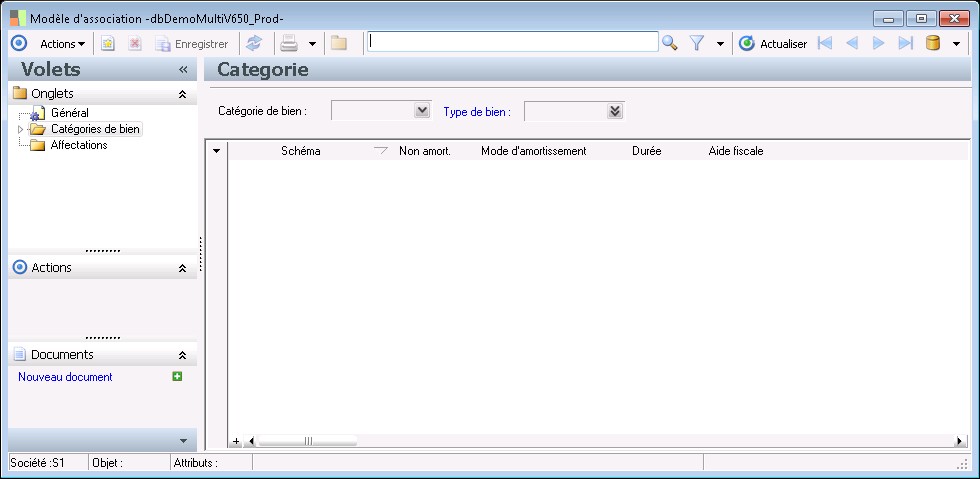
Task: Click the Actualiser button
Action: [773, 44]
